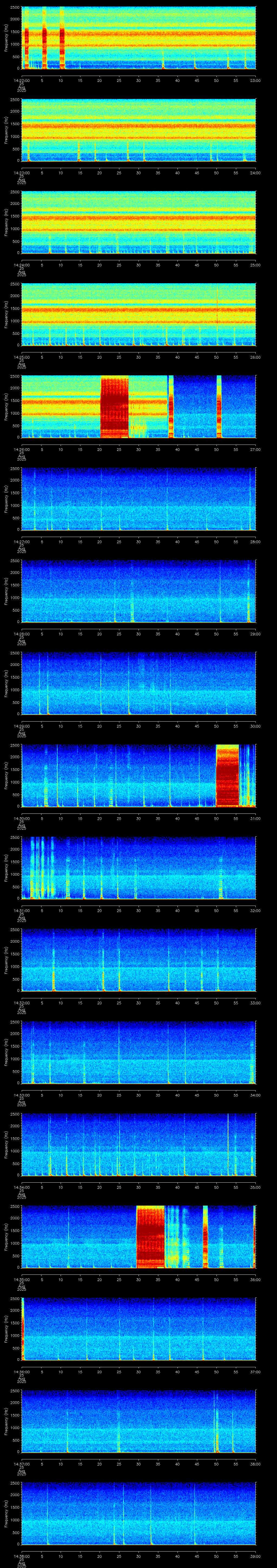Click the "14:26:00" start time label

point(21,449)
